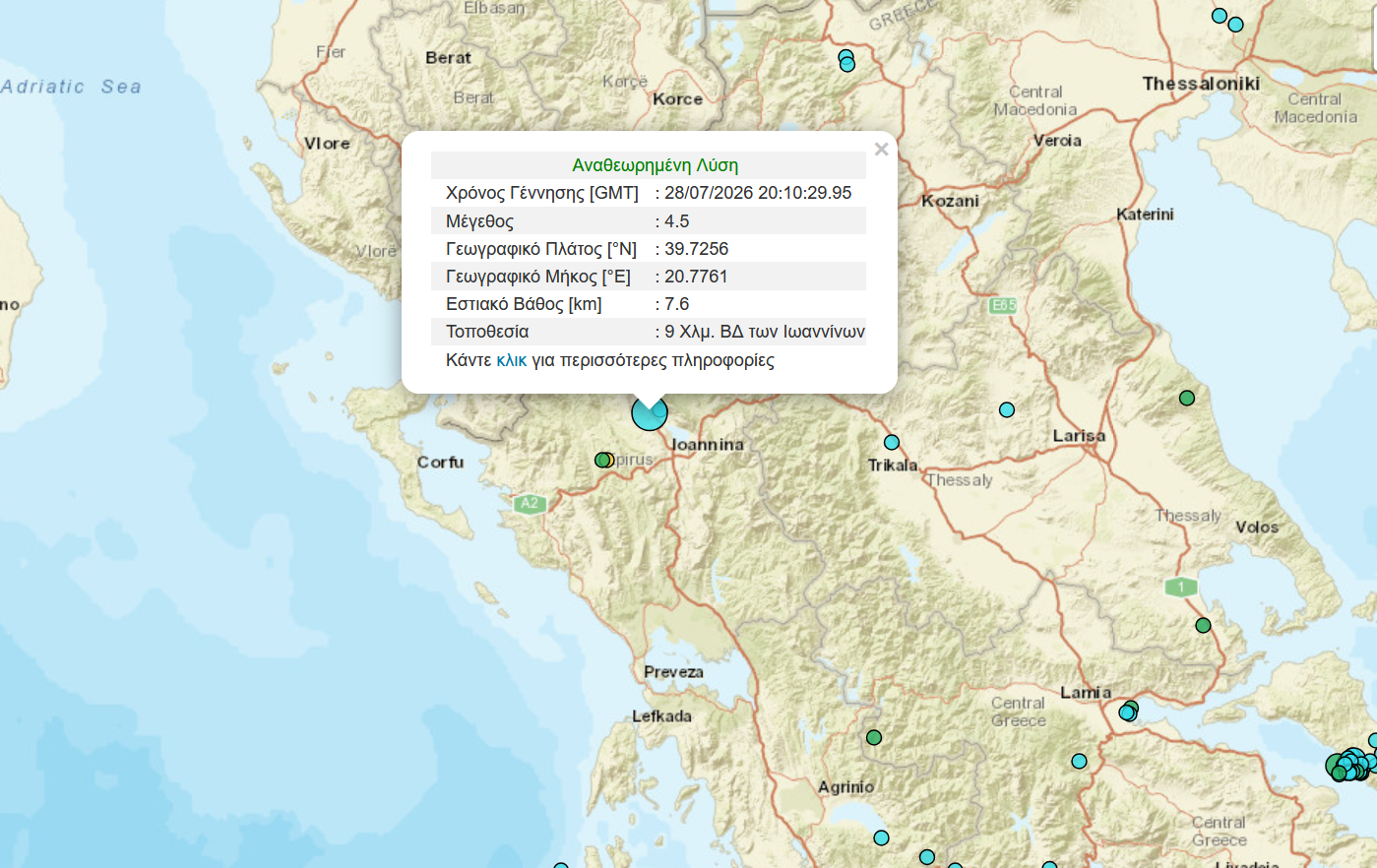Click the 'Μέγεθος' label
1377x868 pixels.
click(479, 221)
